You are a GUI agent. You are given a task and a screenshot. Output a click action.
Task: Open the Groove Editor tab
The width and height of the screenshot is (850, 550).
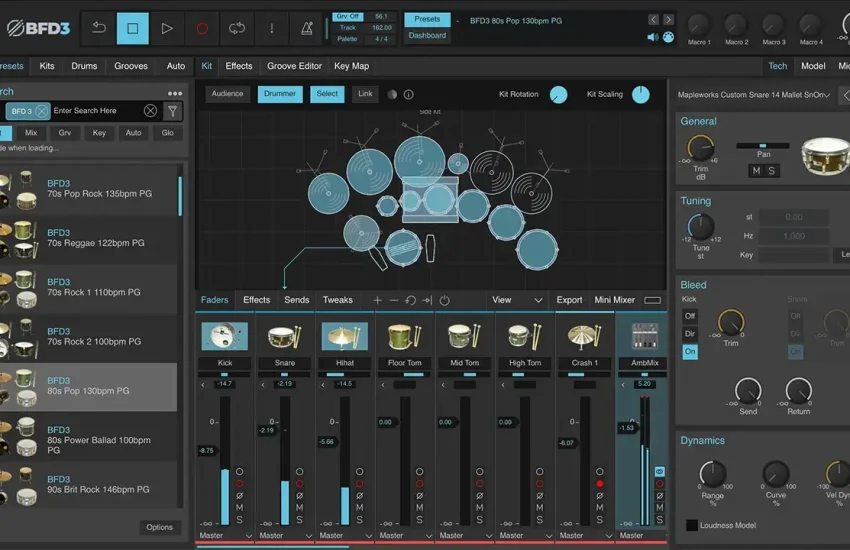[x=294, y=66]
